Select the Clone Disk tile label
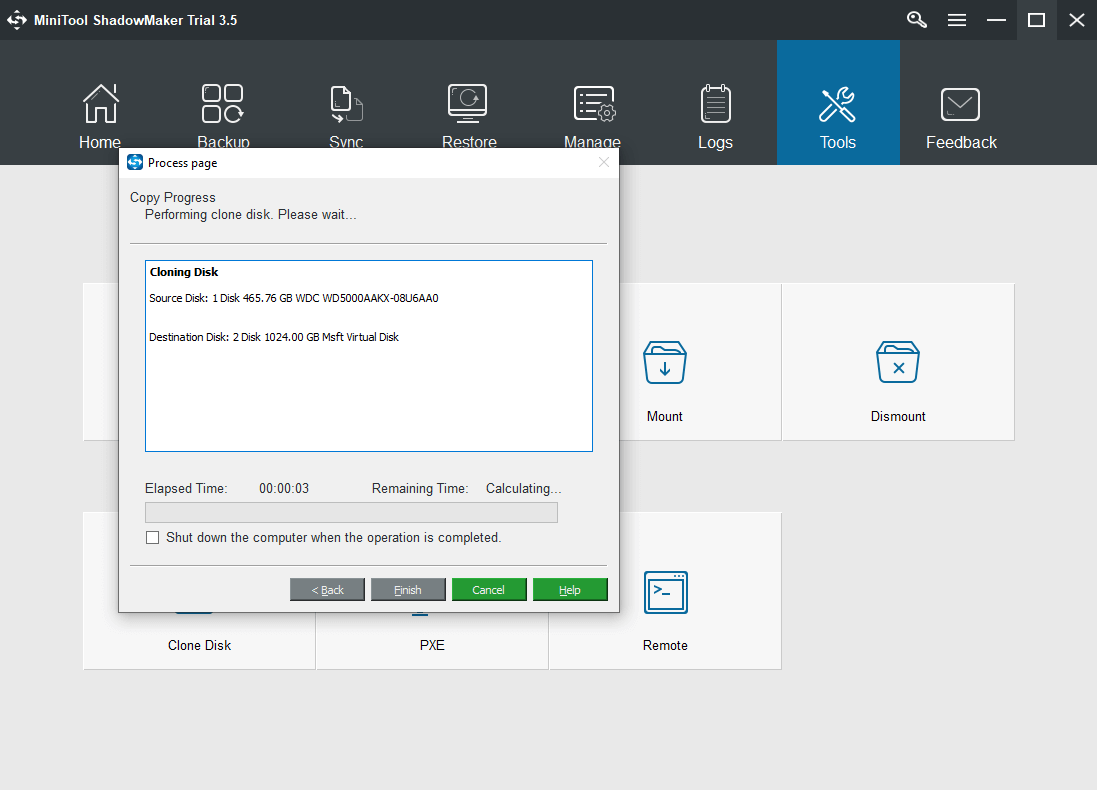 tap(199, 645)
